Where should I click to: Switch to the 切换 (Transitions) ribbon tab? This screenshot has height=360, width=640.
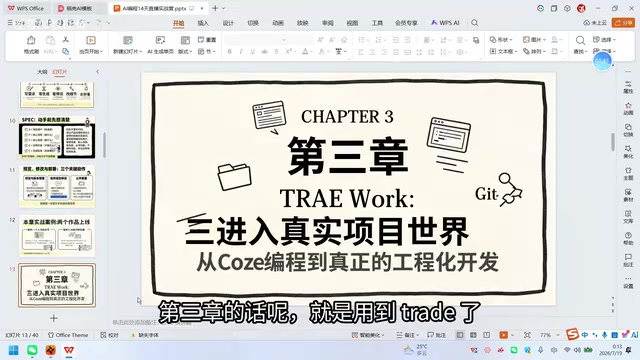[253, 23]
